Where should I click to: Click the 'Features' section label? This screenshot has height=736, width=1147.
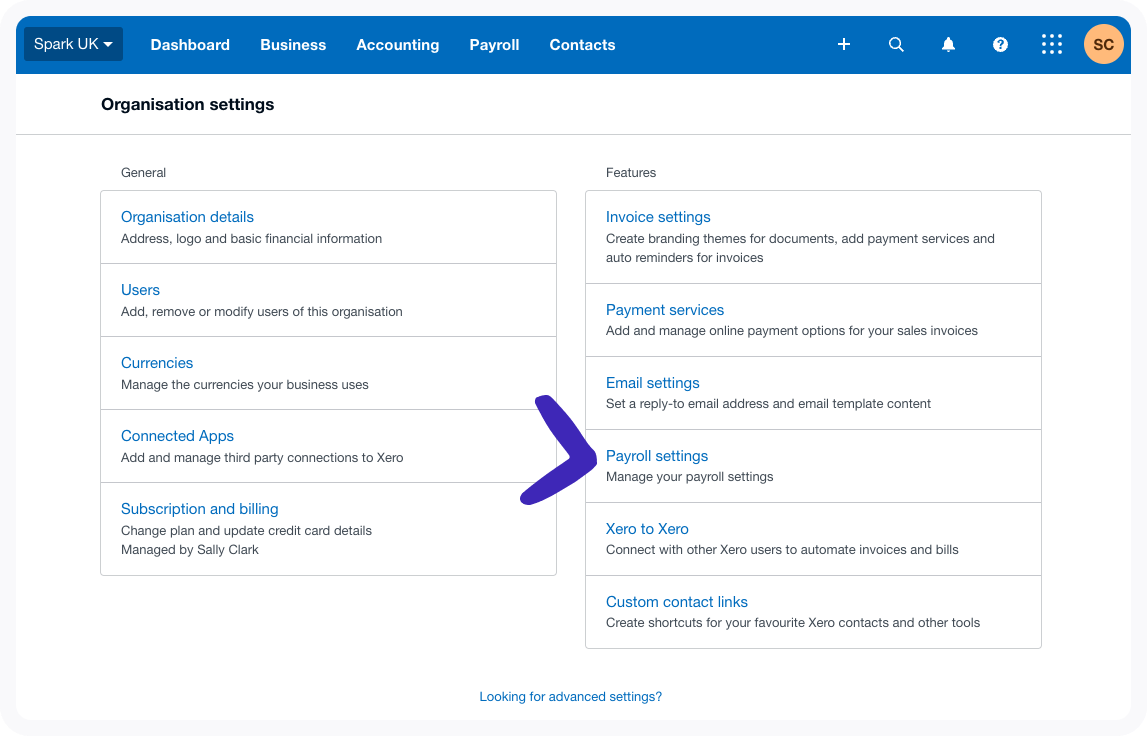coord(631,173)
